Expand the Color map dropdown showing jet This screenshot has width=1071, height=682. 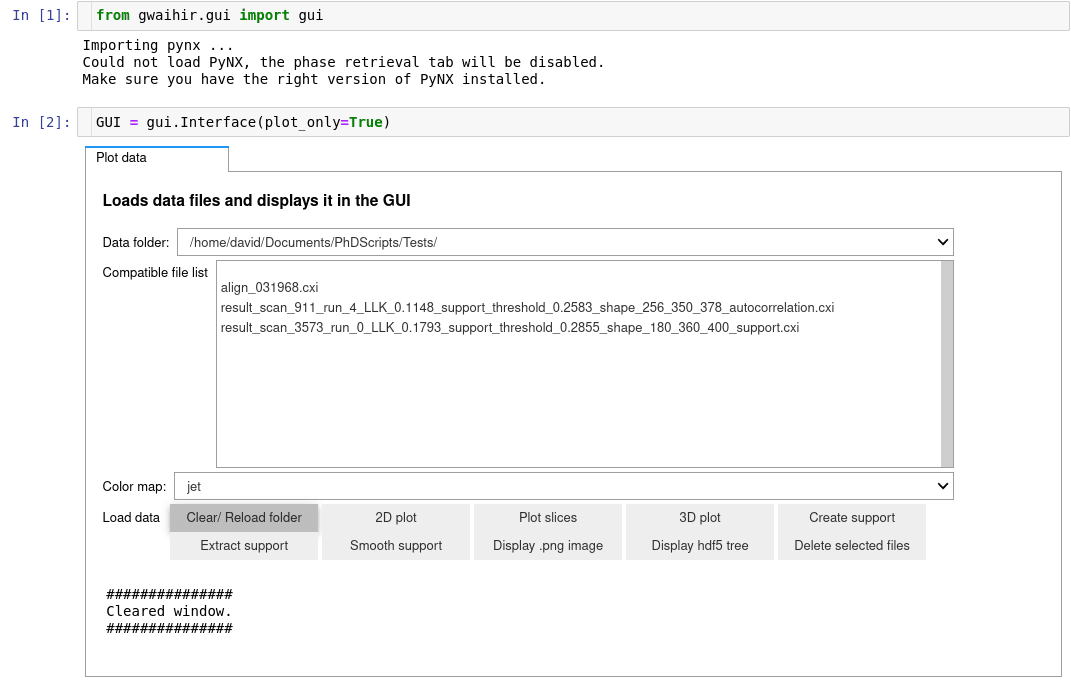[x=563, y=486]
